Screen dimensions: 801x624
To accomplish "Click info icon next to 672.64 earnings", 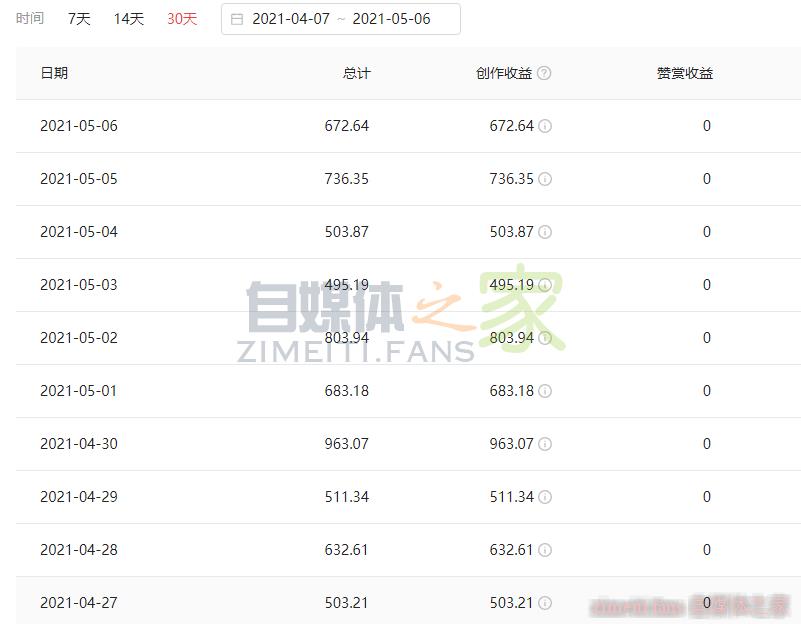I will tap(546, 126).
